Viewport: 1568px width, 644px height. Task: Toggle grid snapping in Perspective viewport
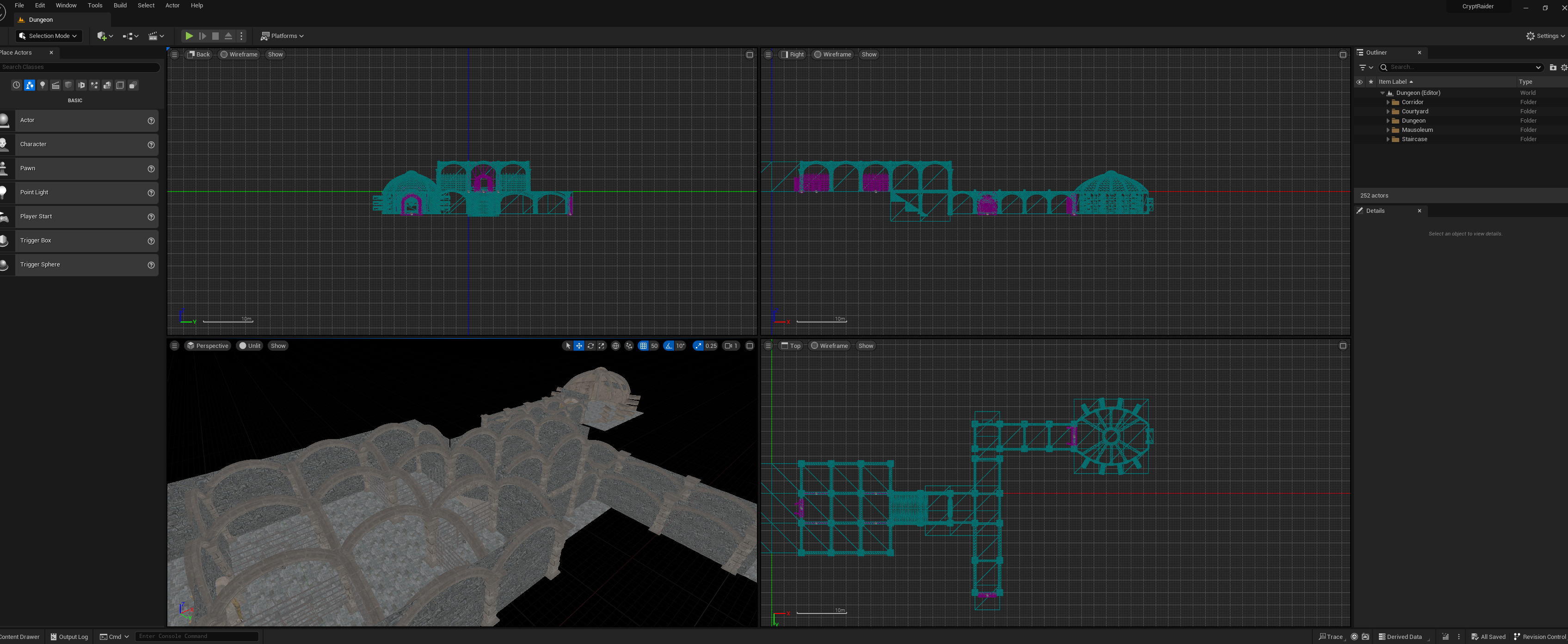coord(643,346)
